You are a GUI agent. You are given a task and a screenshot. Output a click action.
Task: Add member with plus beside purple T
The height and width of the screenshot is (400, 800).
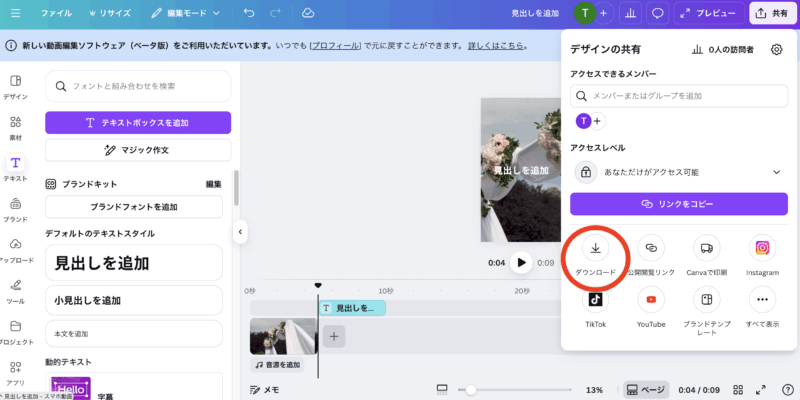597,121
